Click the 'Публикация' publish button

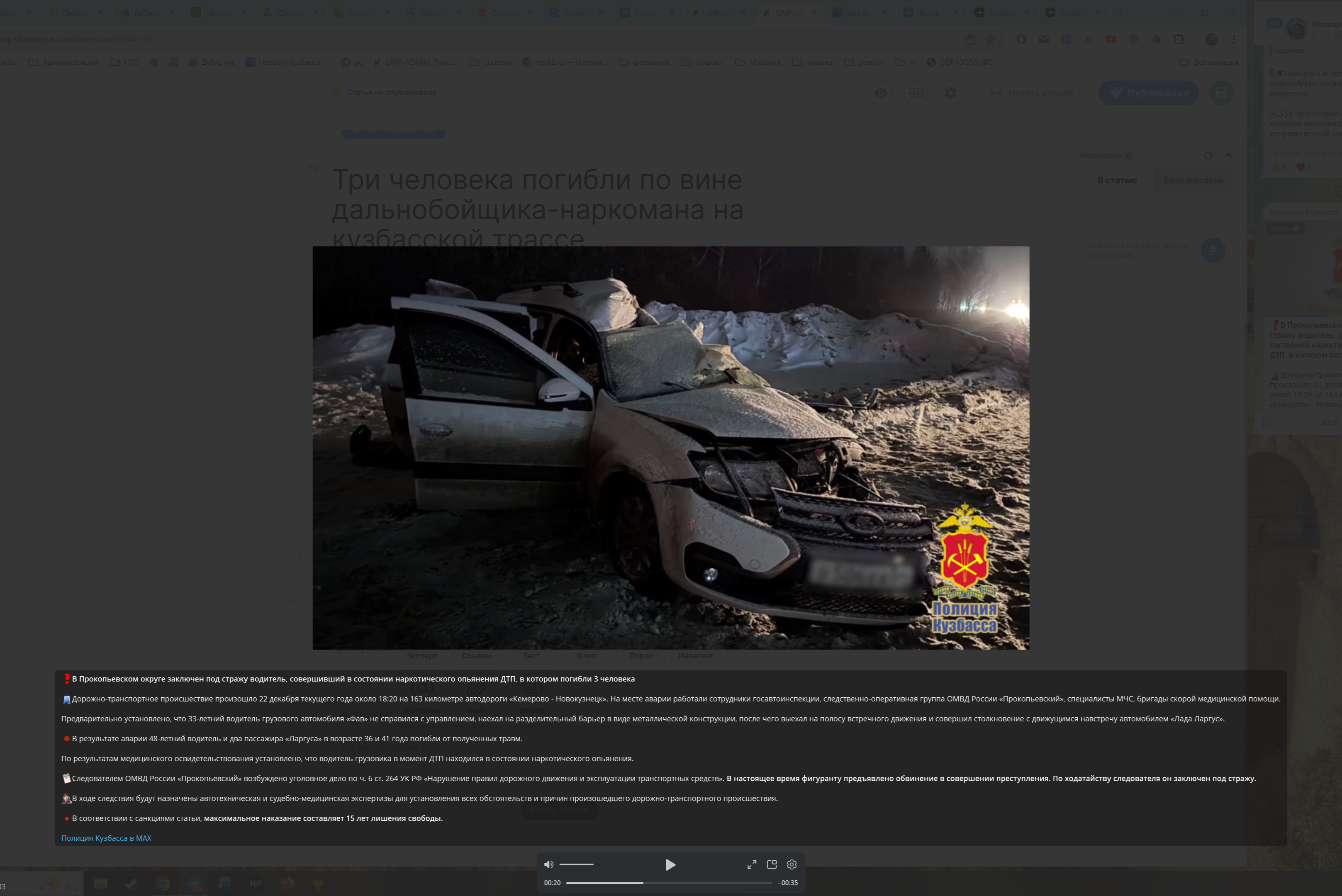[x=1148, y=93]
